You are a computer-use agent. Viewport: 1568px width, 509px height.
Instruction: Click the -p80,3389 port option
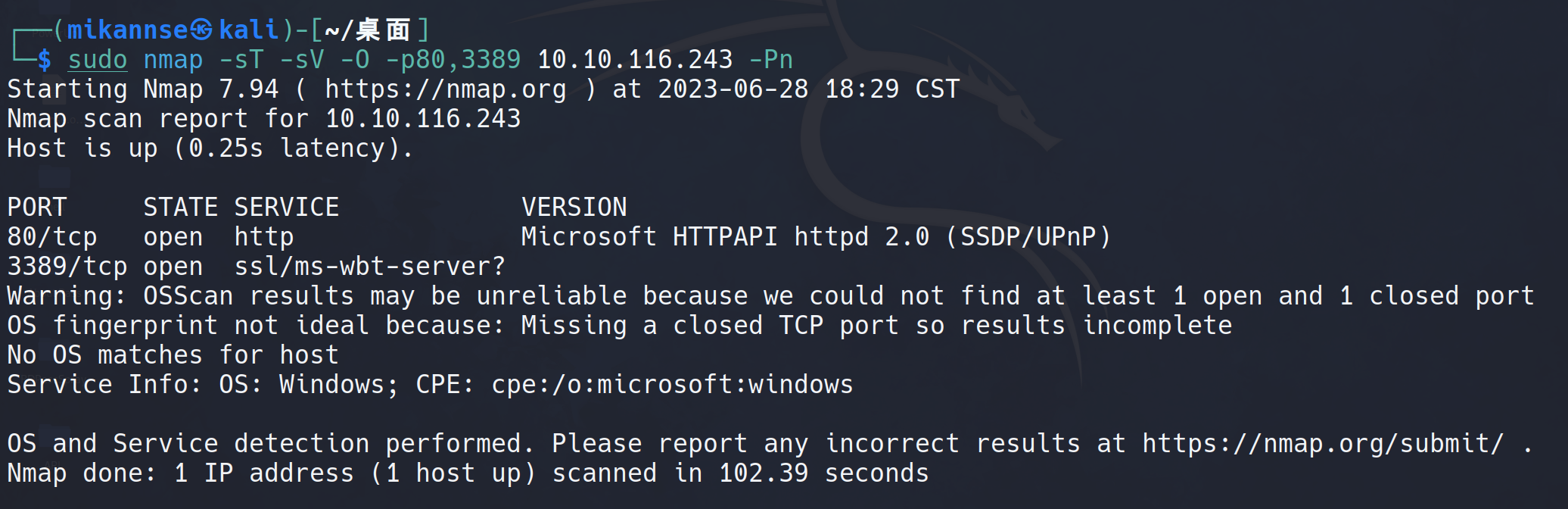(453, 60)
